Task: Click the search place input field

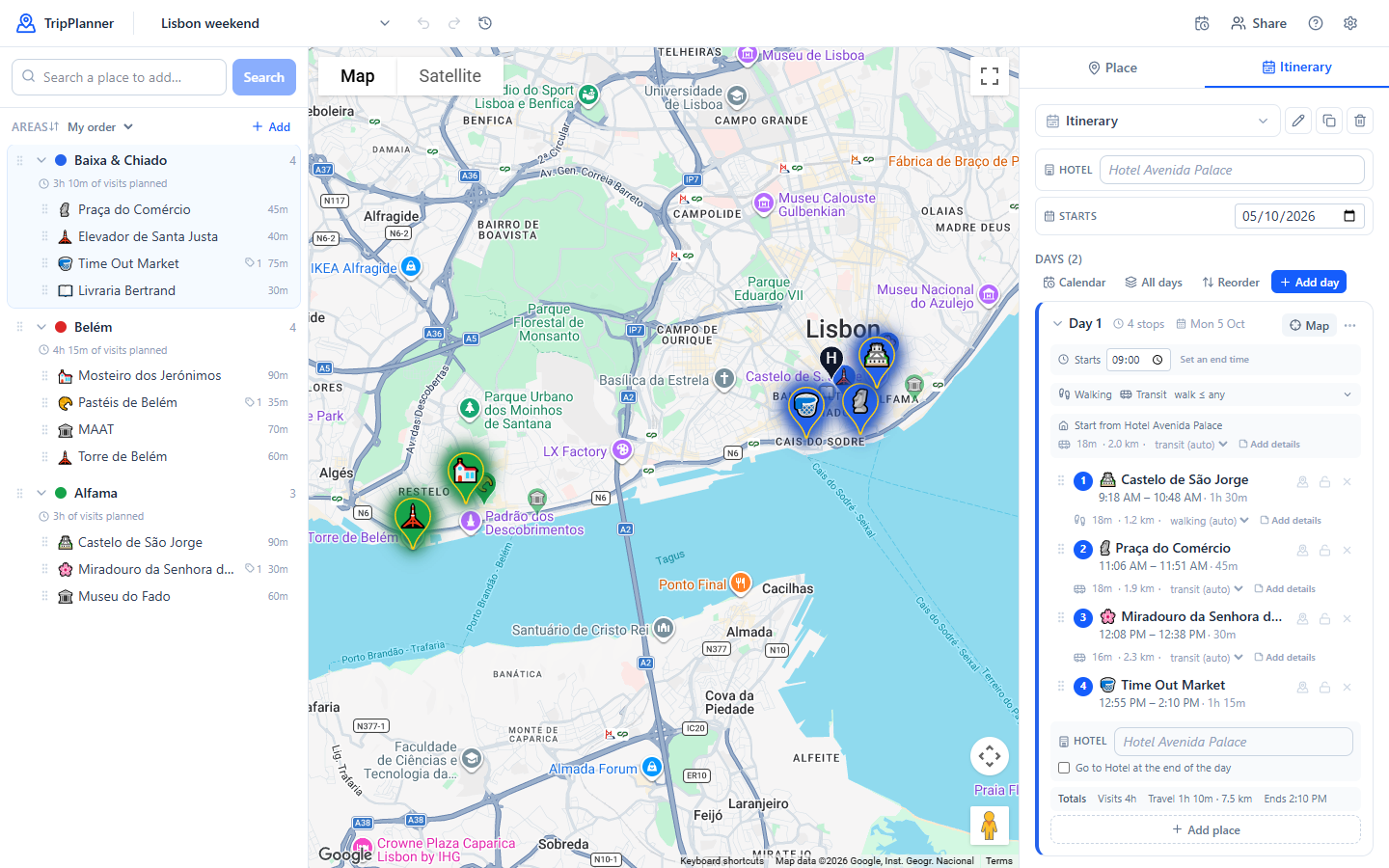Action: pos(119,77)
